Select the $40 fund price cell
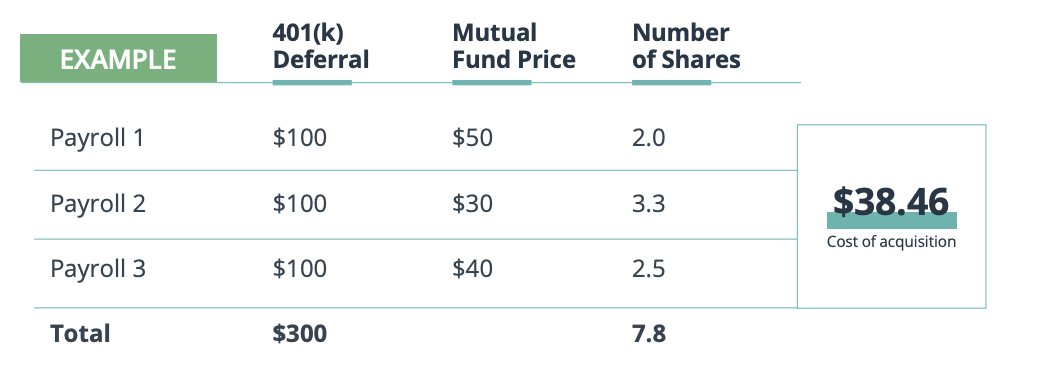This screenshot has height=384, width=1054. (x=473, y=268)
